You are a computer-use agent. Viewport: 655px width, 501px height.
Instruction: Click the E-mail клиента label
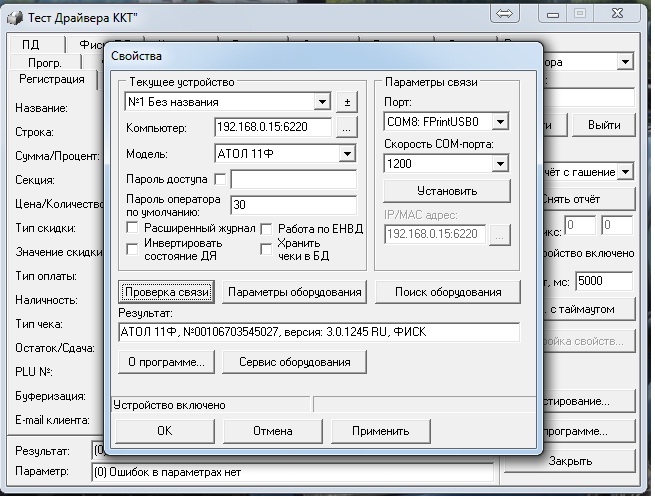52,420
